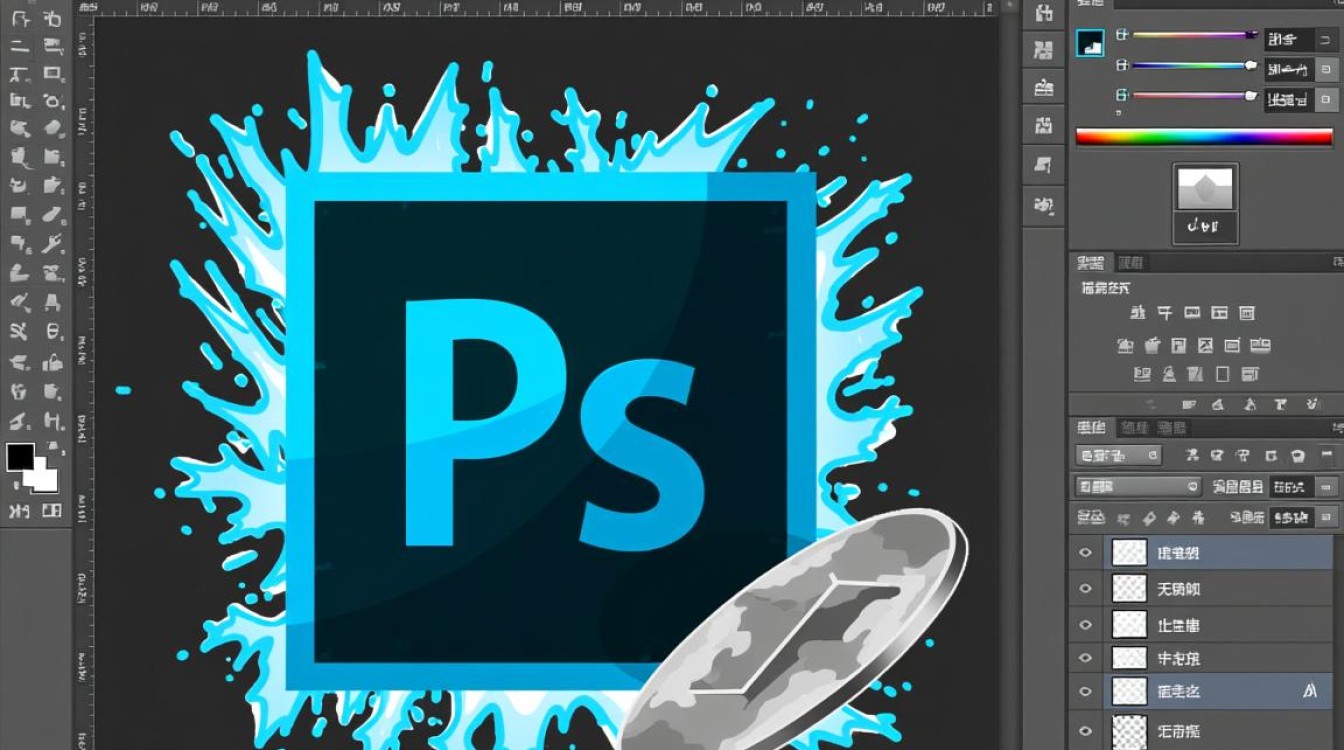Click the black foreground color swatch
The width and height of the screenshot is (1344, 750).
tap(20, 457)
